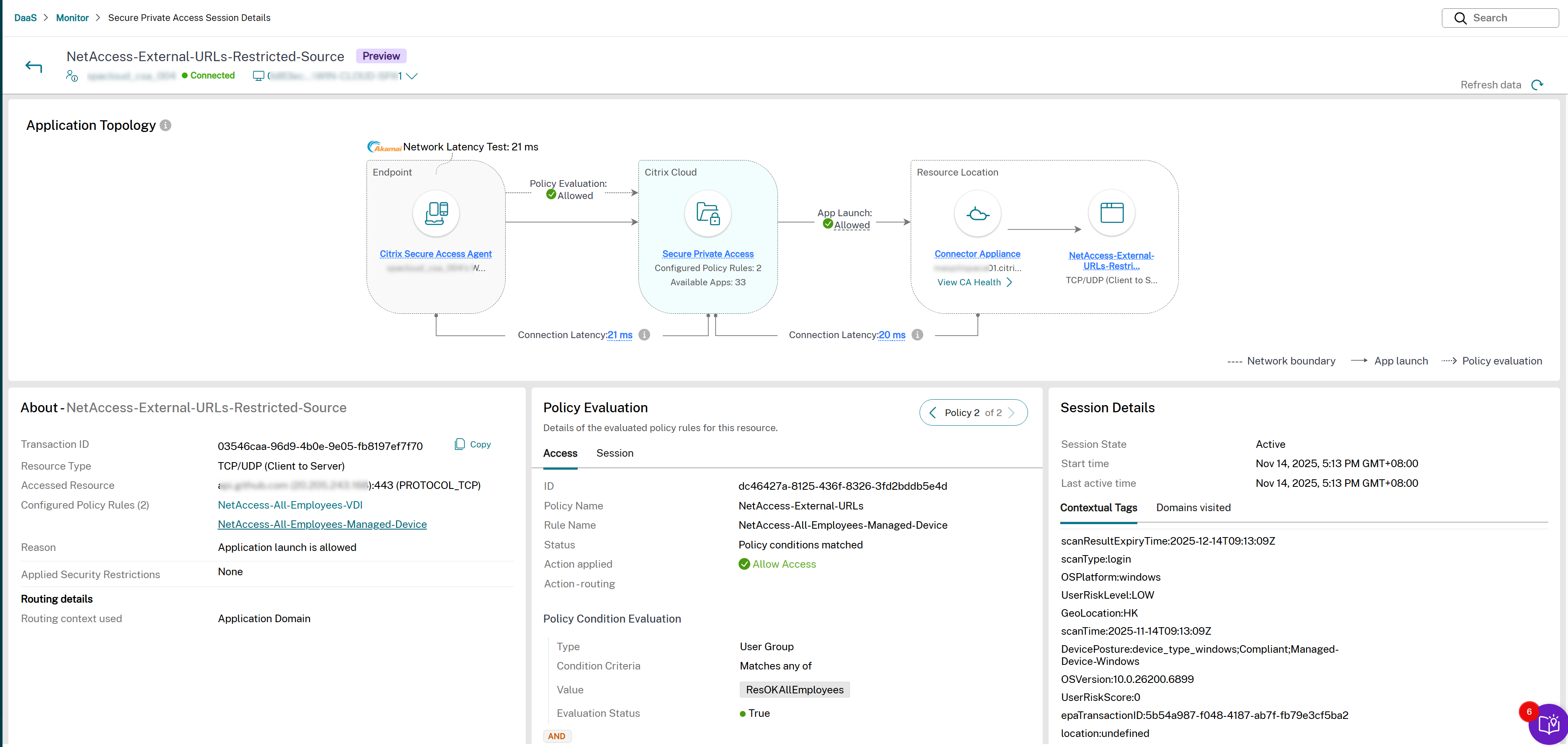Open NetAccess-External-URLs-Restri... resource link
This screenshot has width=1568, height=747.
click(x=1111, y=261)
